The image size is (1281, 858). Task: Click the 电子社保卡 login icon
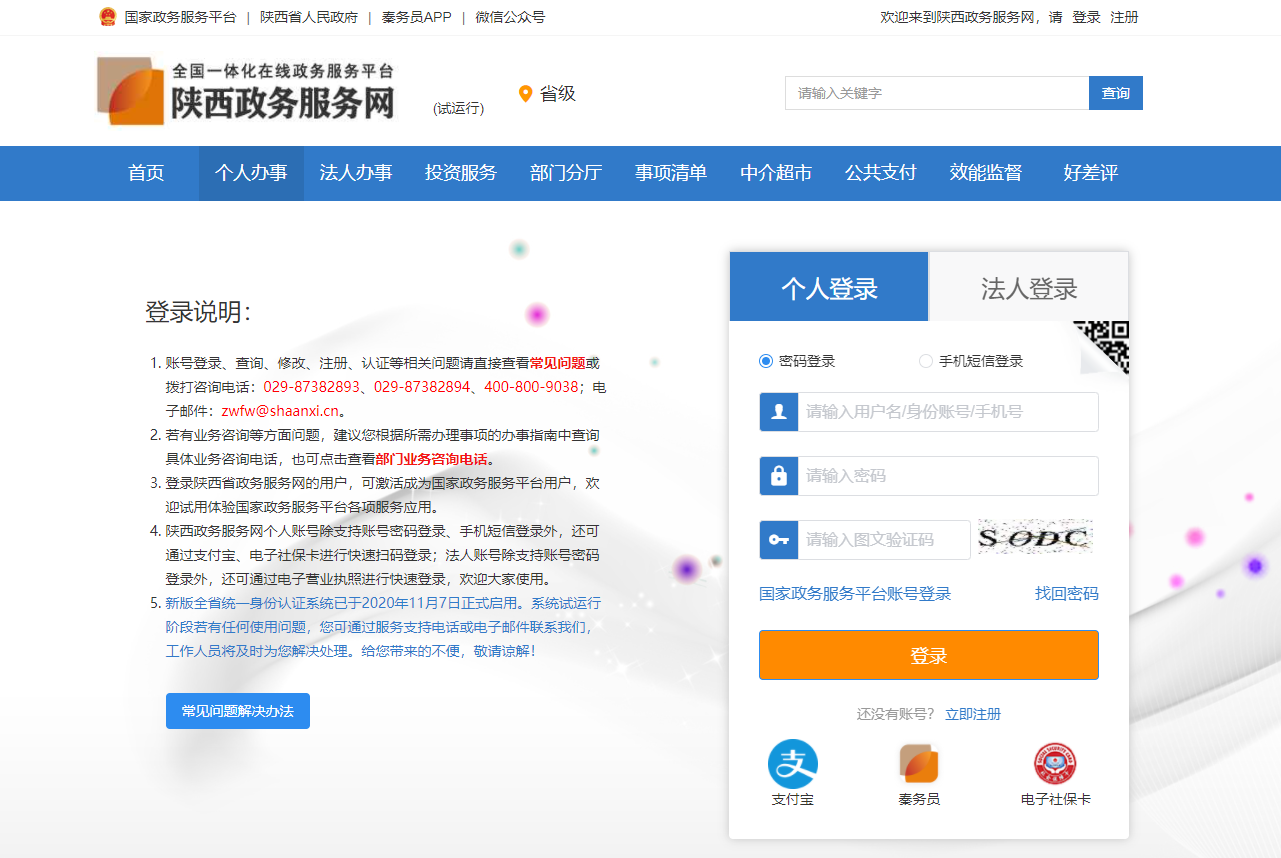pos(1055,765)
